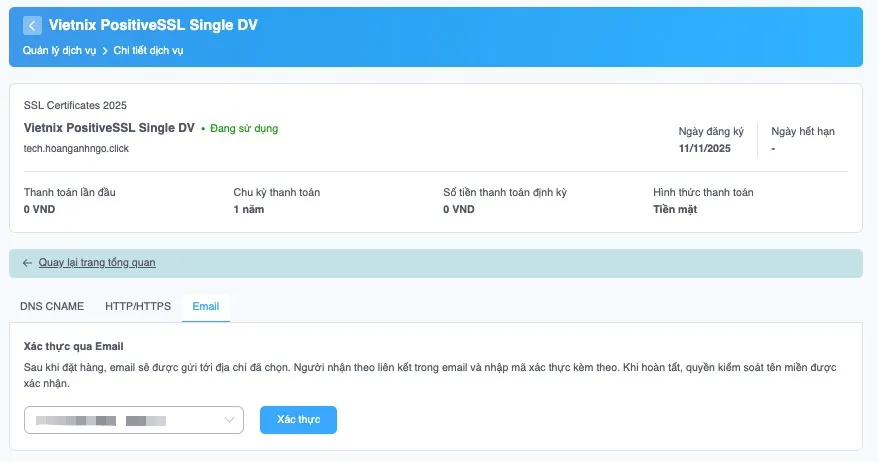Image resolution: width=878 pixels, height=462 pixels.
Task: Click the dropdown chevron arrow
Action: pyautogui.click(x=229, y=420)
